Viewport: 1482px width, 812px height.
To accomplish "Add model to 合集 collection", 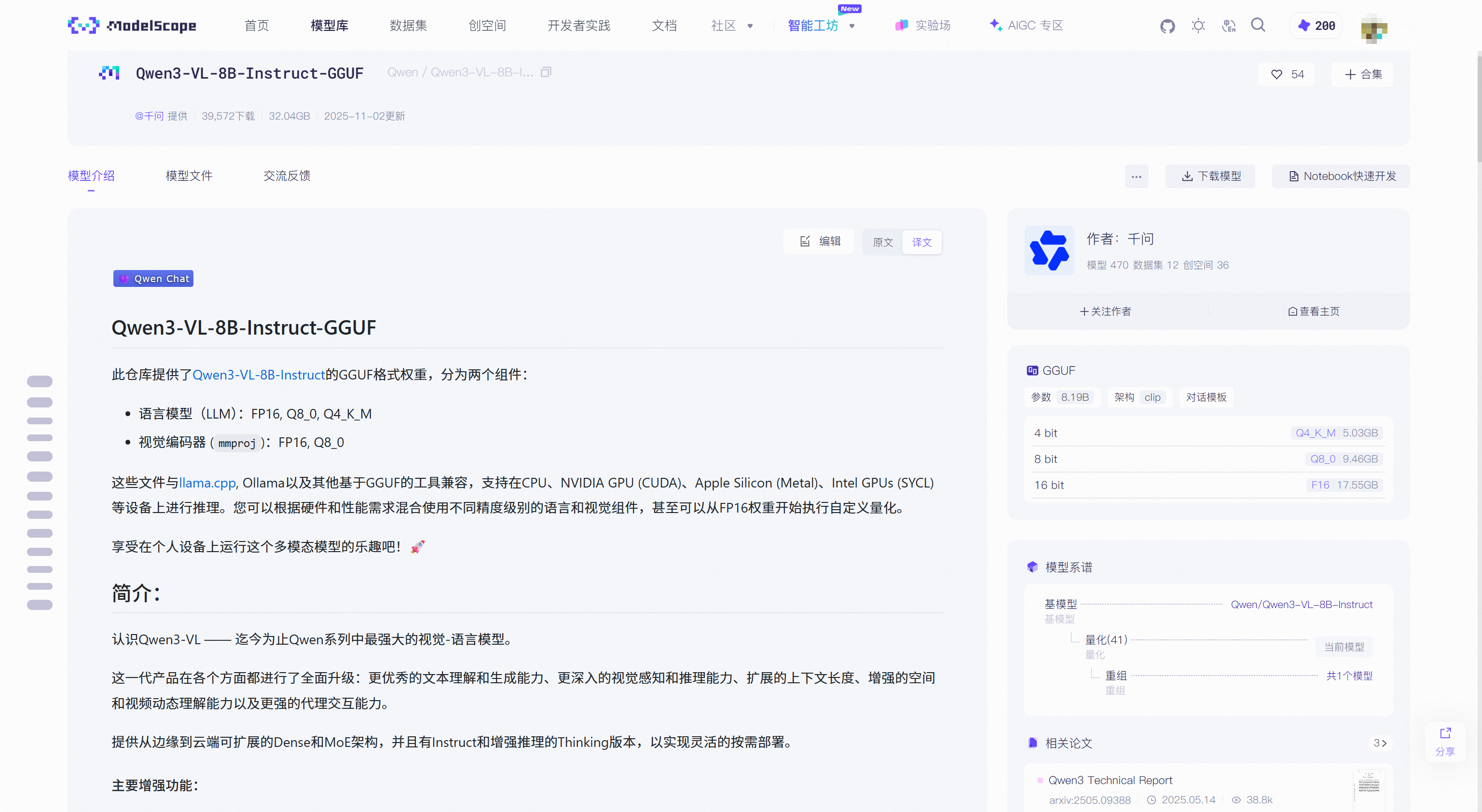I will [x=1362, y=74].
